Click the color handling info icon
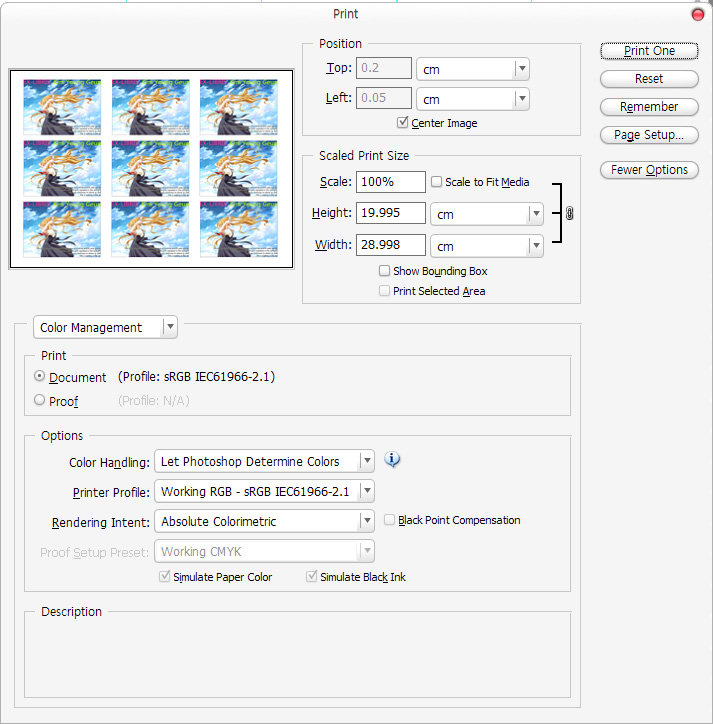 [392, 459]
